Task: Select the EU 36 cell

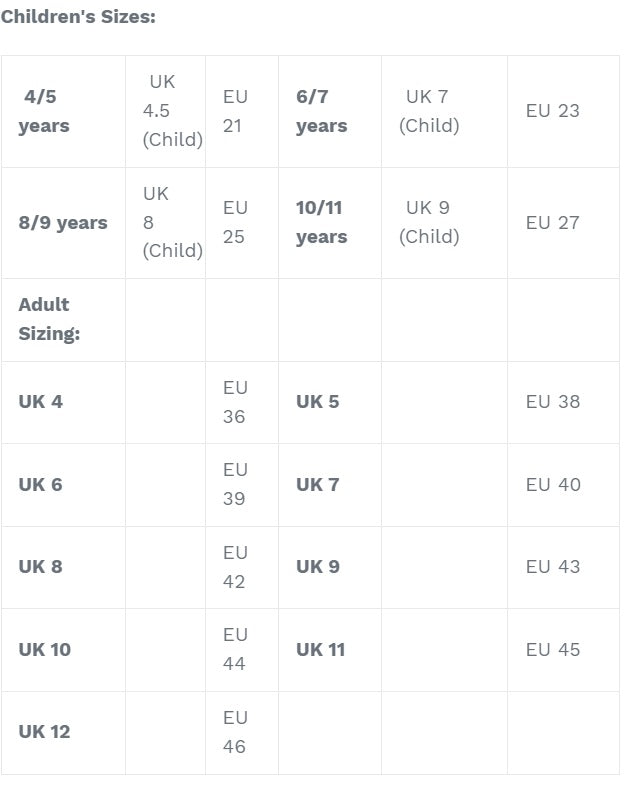Action: coord(242,403)
